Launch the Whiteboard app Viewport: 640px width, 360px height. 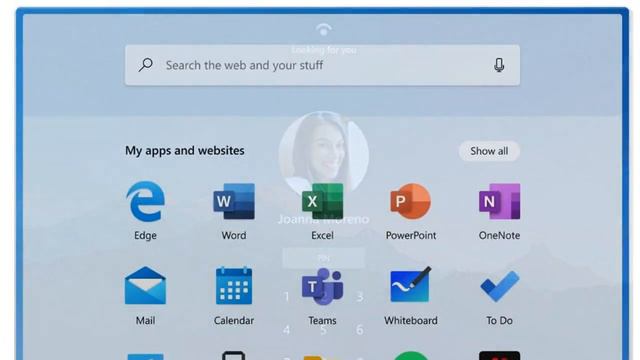tap(411, 285)
